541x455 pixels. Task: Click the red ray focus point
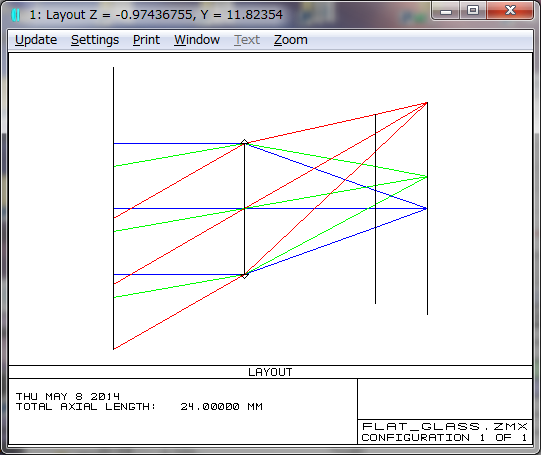point(427,103)
